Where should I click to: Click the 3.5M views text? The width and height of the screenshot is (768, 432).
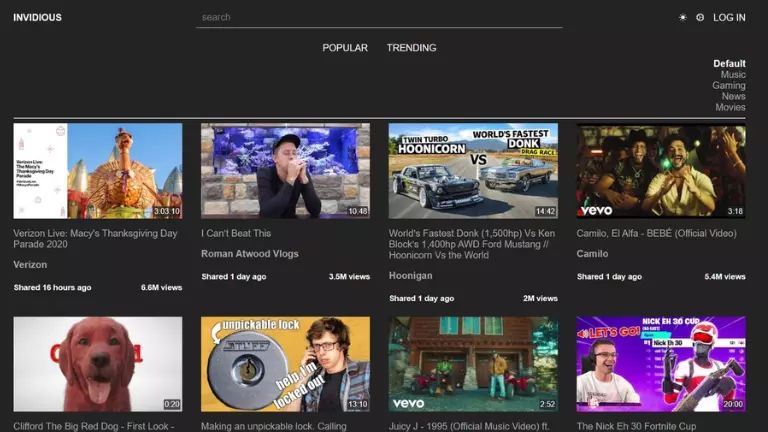point(349,277)
